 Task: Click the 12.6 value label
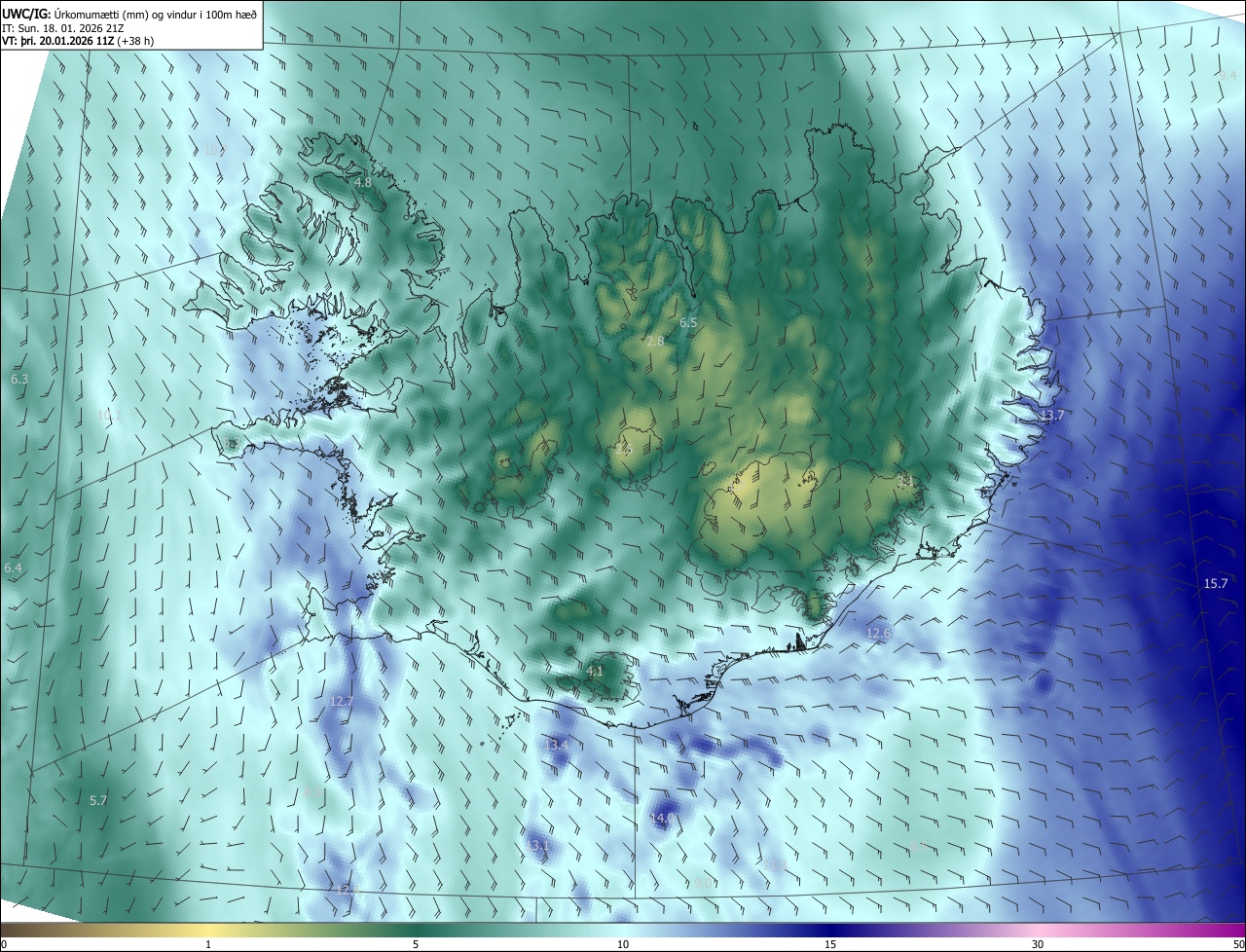pyautogui.click(x=878, y=634)
